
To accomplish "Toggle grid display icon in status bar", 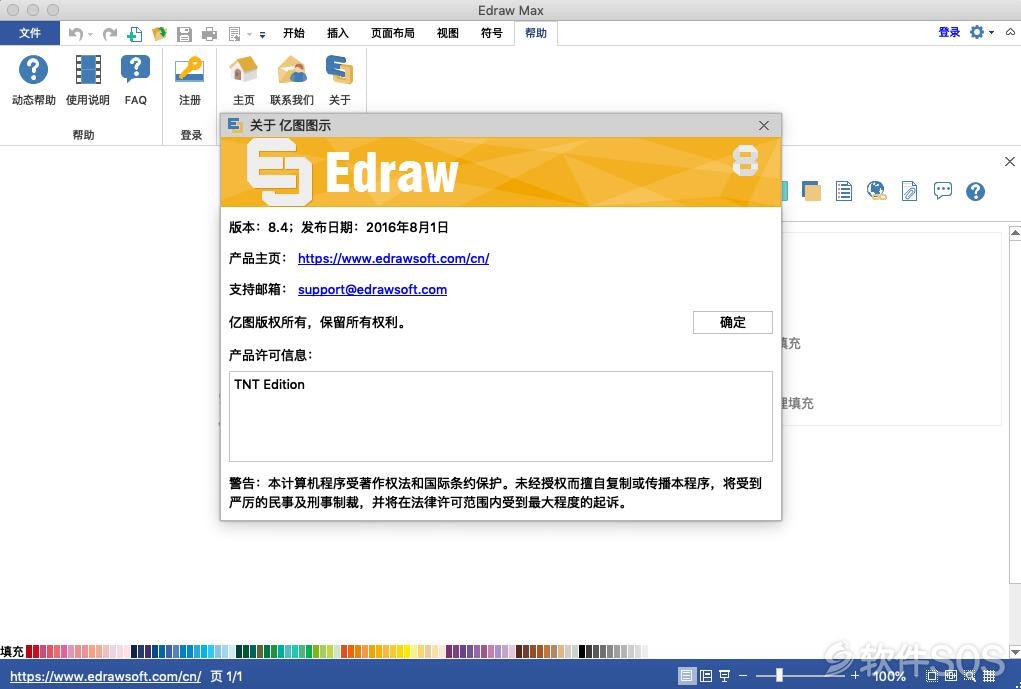I will [x=989, y=676].
